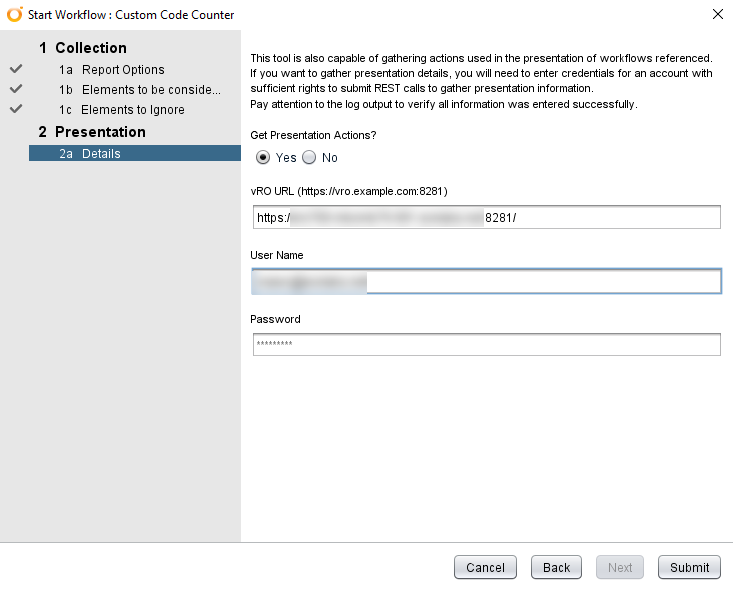Submit the workflow
The height and width of the screenshot is (591, 733).
click(689, 567)
